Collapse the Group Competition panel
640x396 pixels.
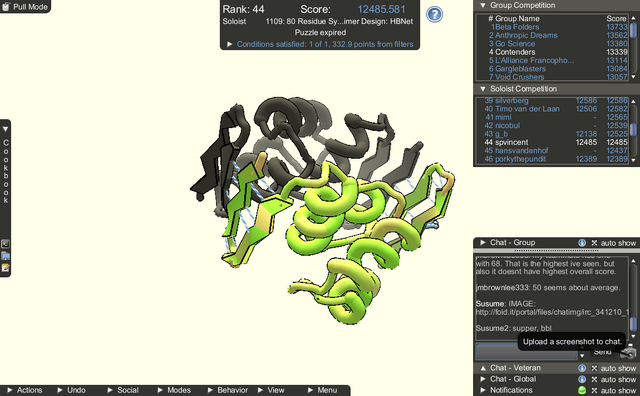coord(483,5)
